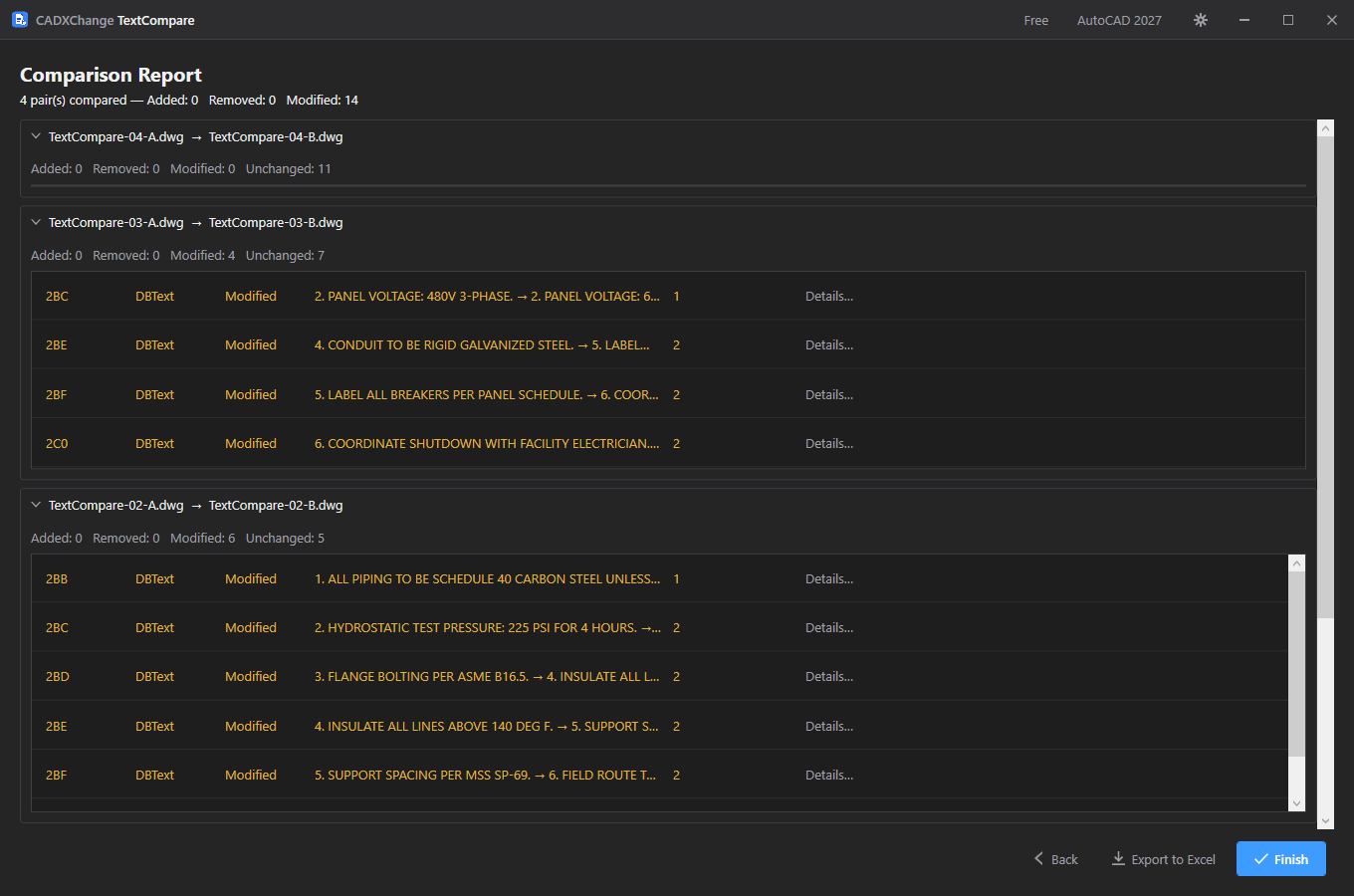Click the Free license label
The height and width of the screenshot is (896, 1354).
click(x=1036, y=20)
